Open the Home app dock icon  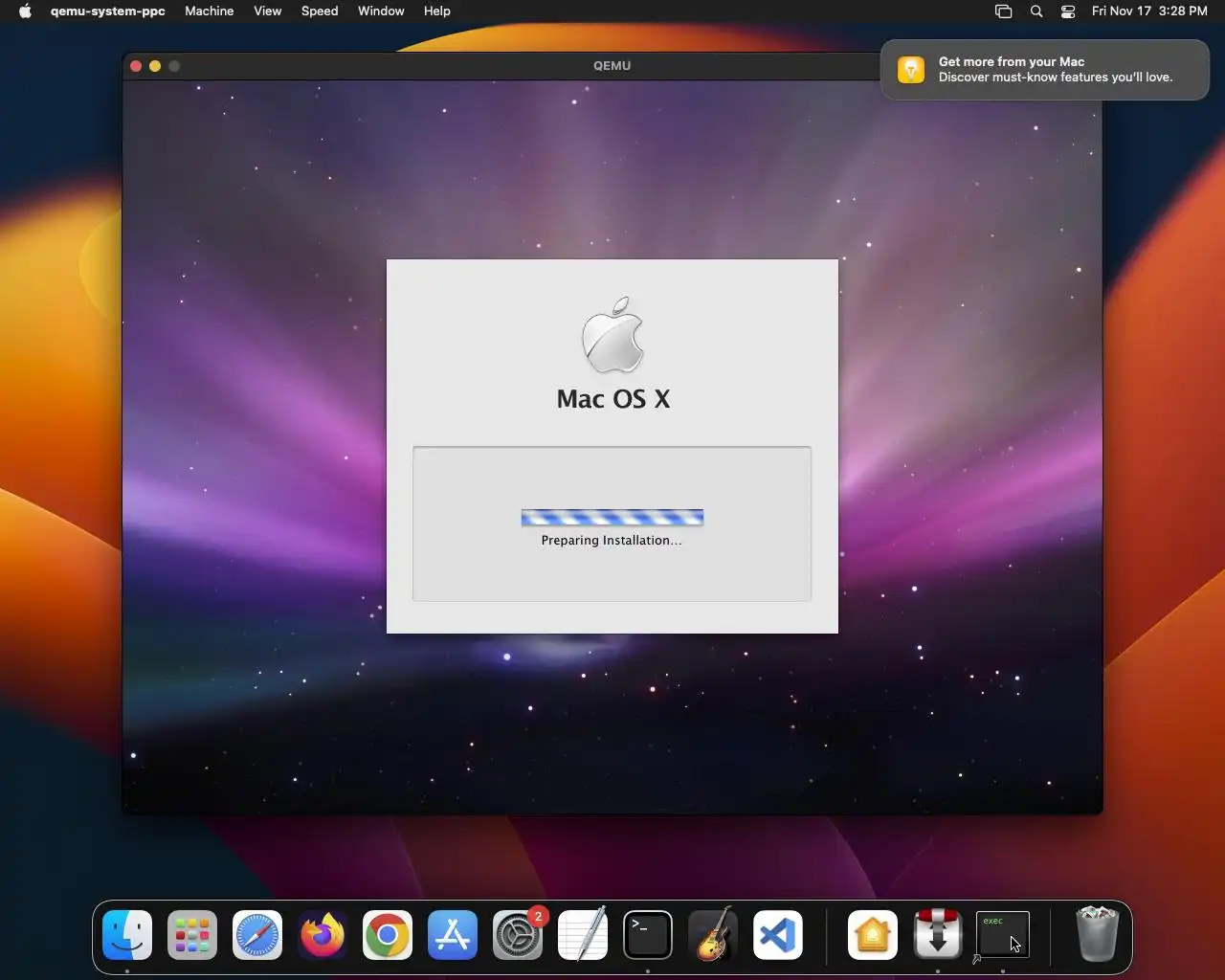(x=873, y=935)
